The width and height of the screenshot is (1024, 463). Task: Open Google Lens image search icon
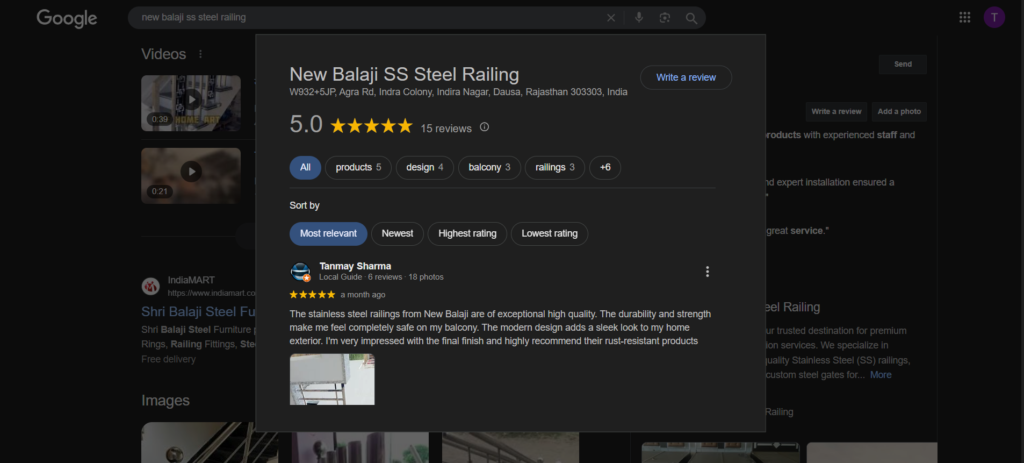[x=665, y=18]
